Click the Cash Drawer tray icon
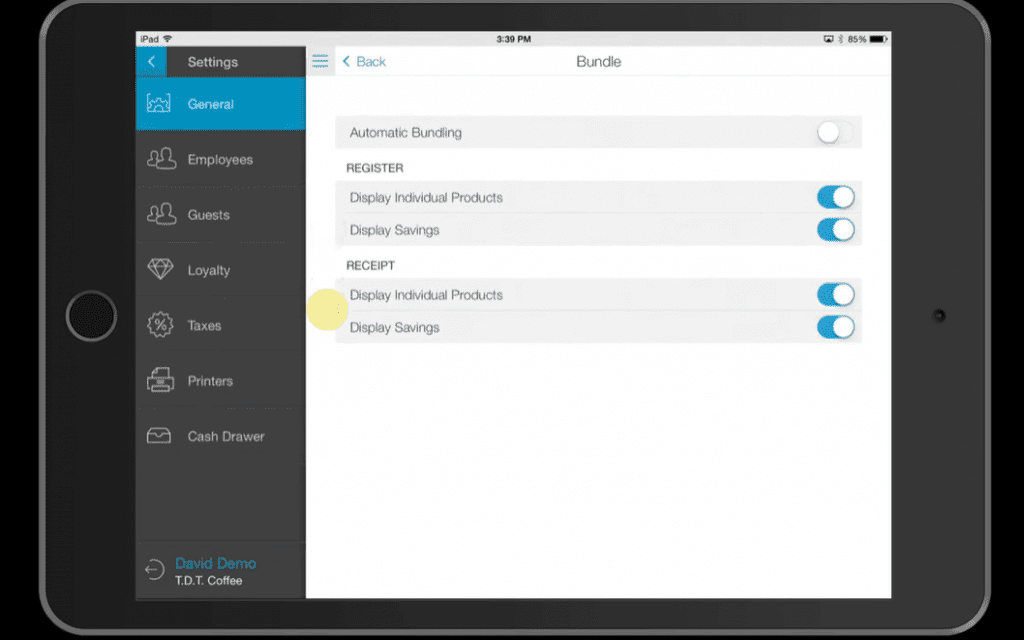 click(x=159, y=436)
